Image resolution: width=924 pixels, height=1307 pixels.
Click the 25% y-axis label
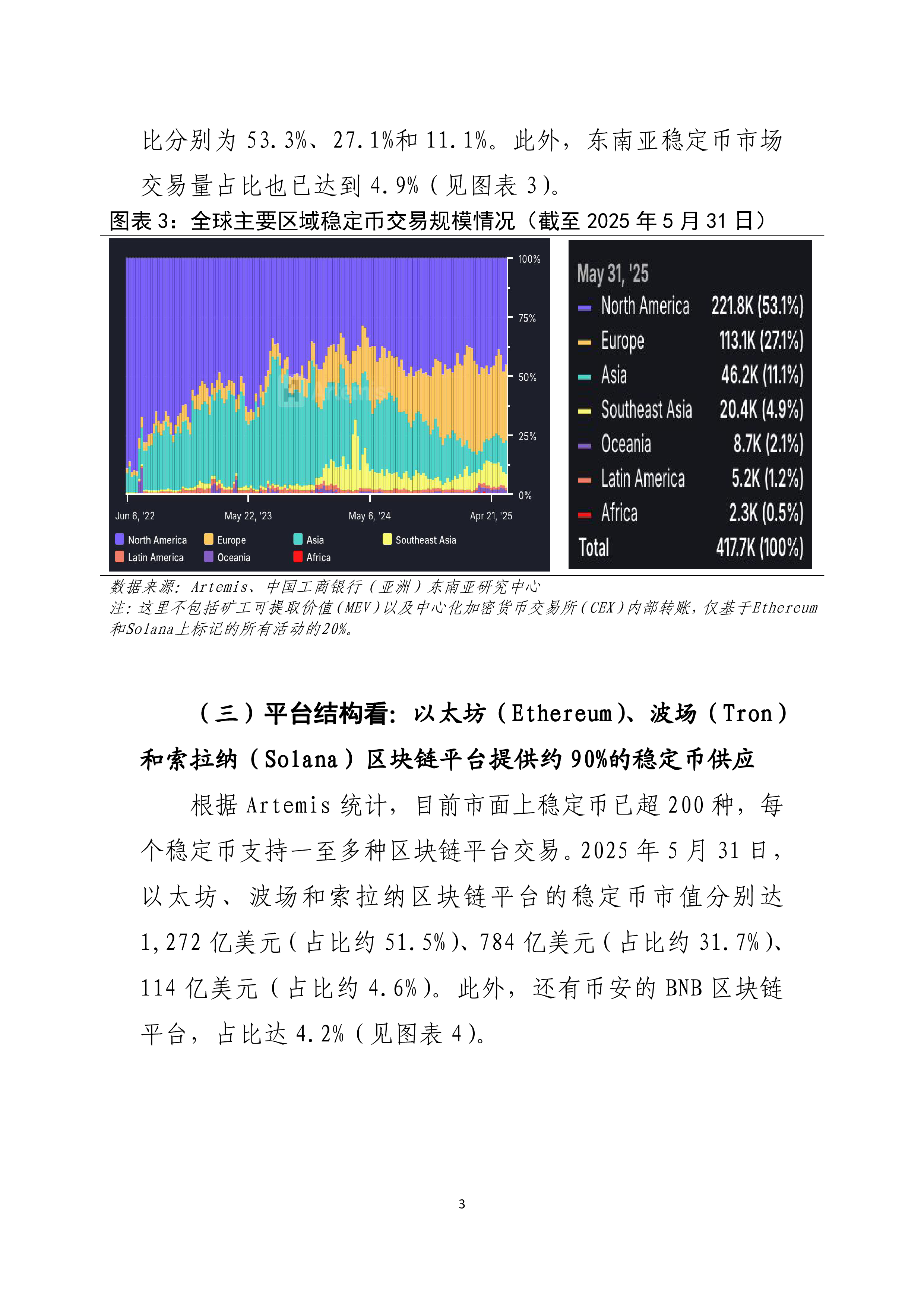(x=527, y=437)
